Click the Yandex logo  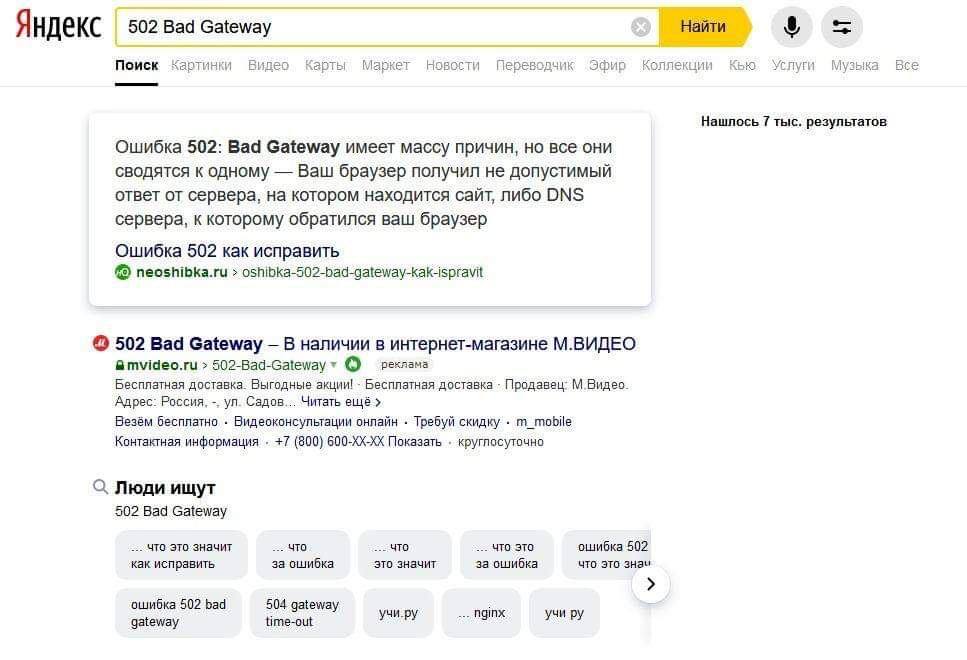(58, 26)
